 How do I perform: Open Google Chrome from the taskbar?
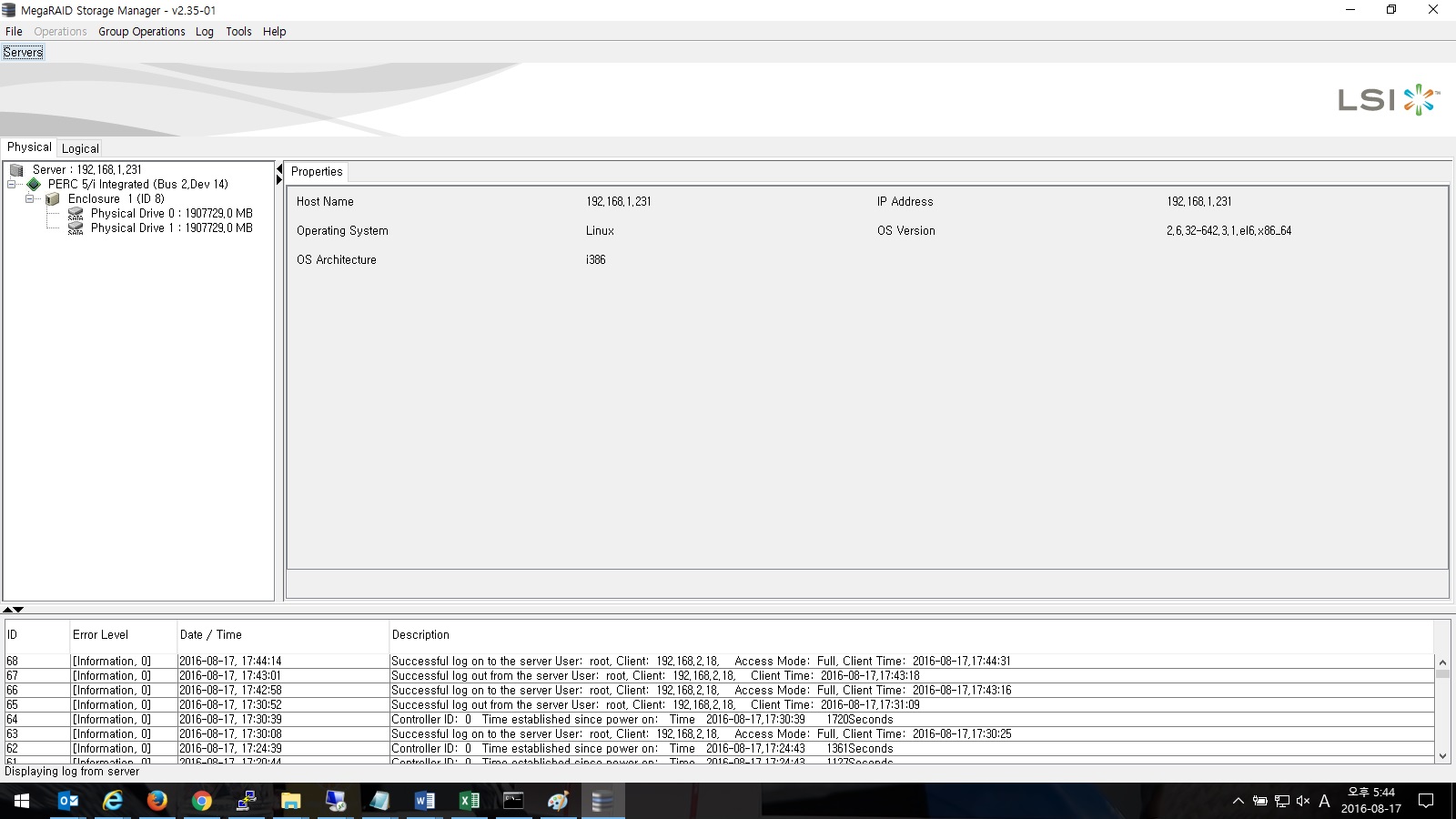click(201, 801)
